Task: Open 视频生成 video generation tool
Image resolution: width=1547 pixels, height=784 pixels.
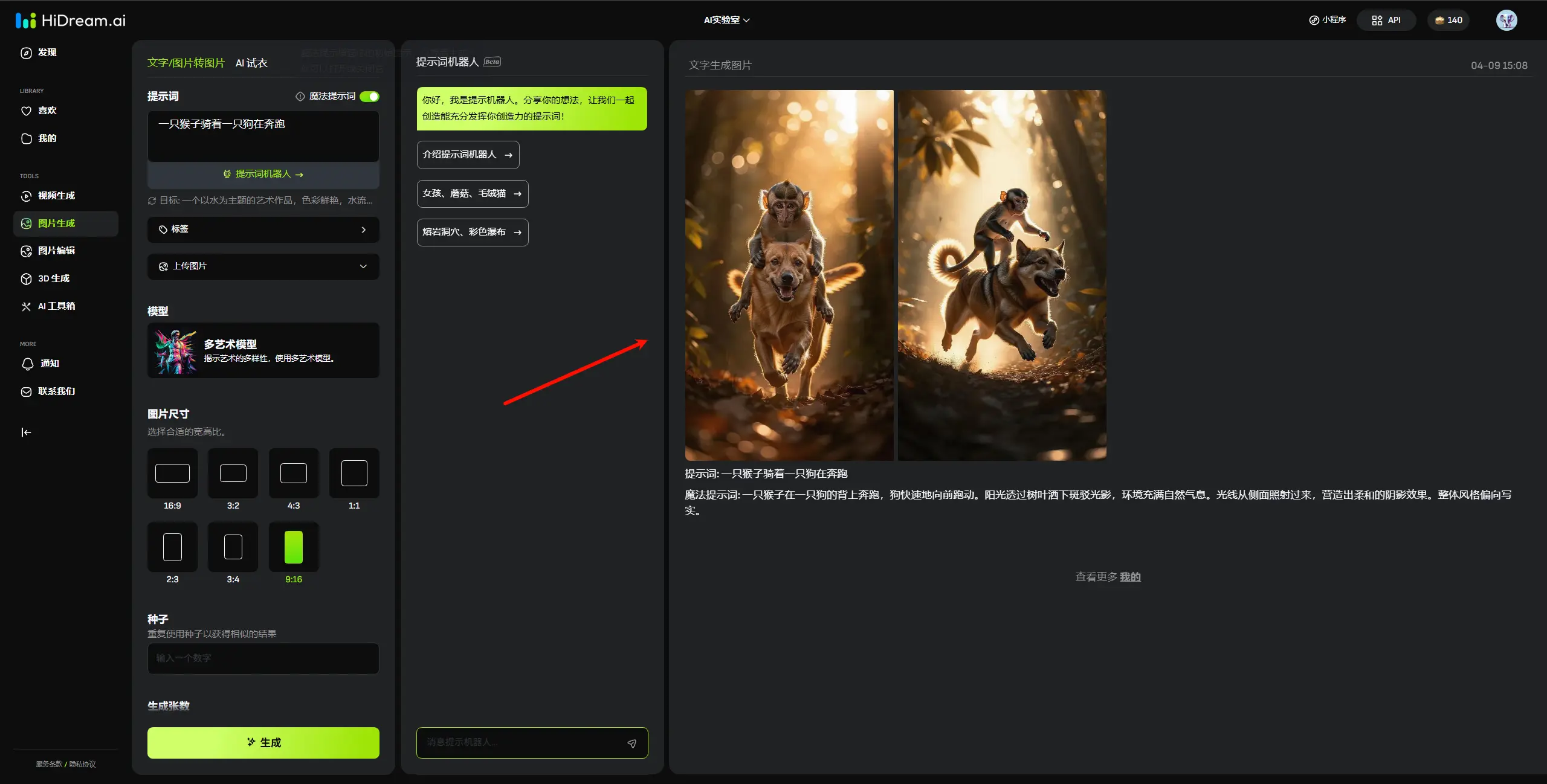Action: click(x=56, y=196)
